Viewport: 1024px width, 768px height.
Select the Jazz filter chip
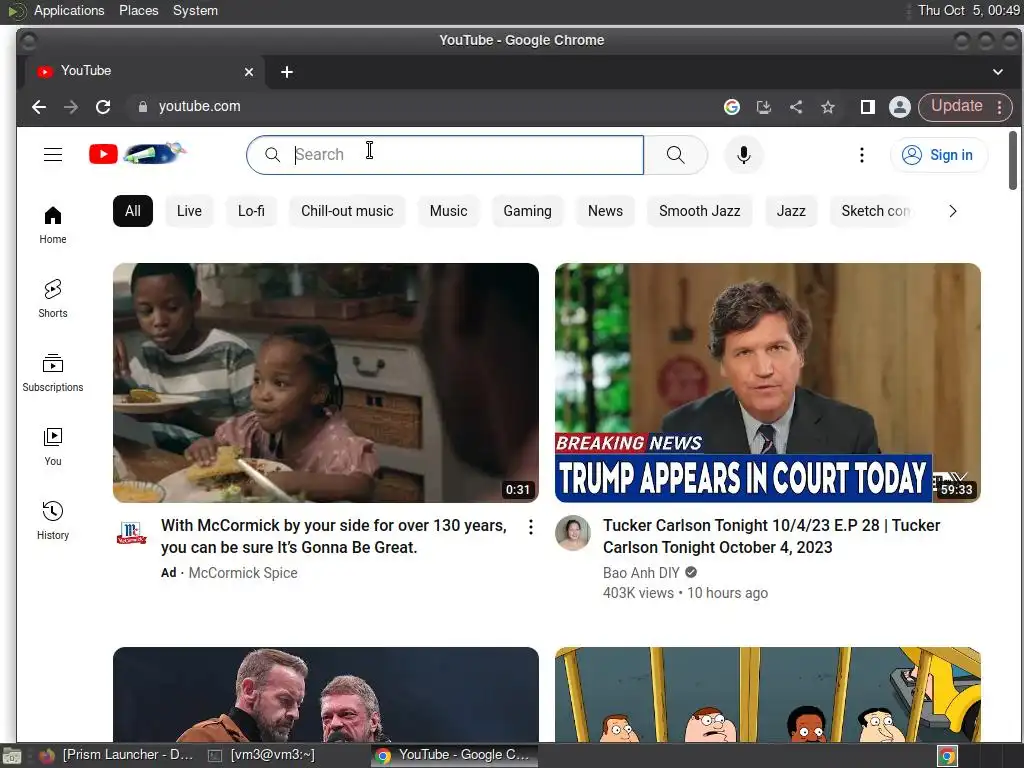tap(791, 211)
